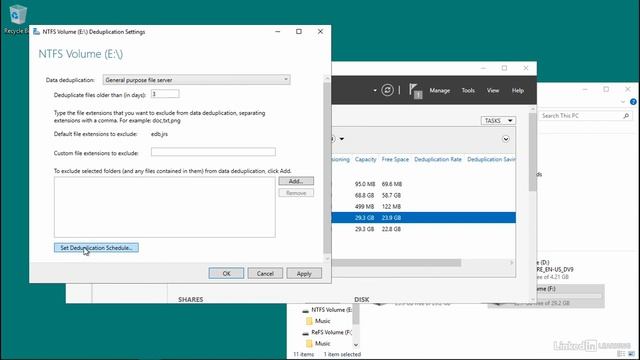Click the 'edb,jrs' default extensions text
Image resolution: width=640 pixels, height=360 pixels.
click(x=159, y=134)
